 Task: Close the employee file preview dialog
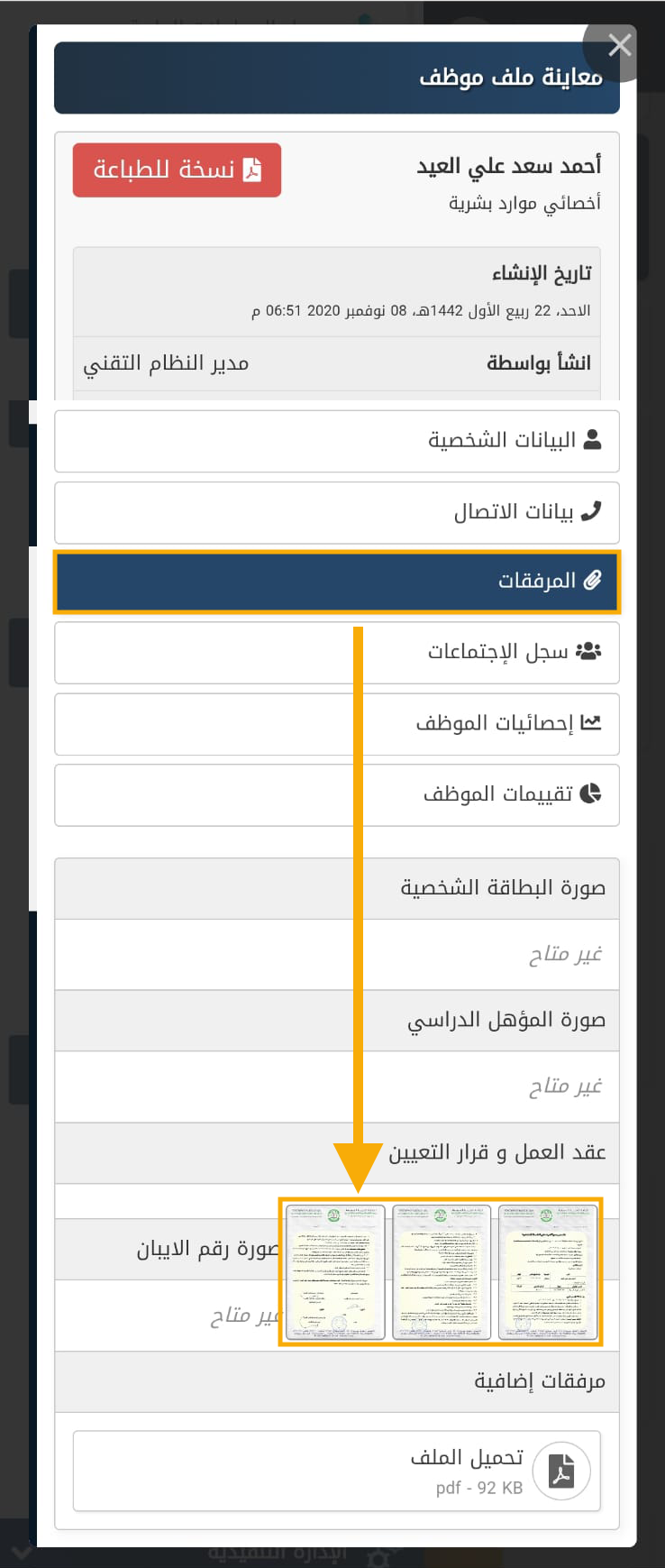619,45
